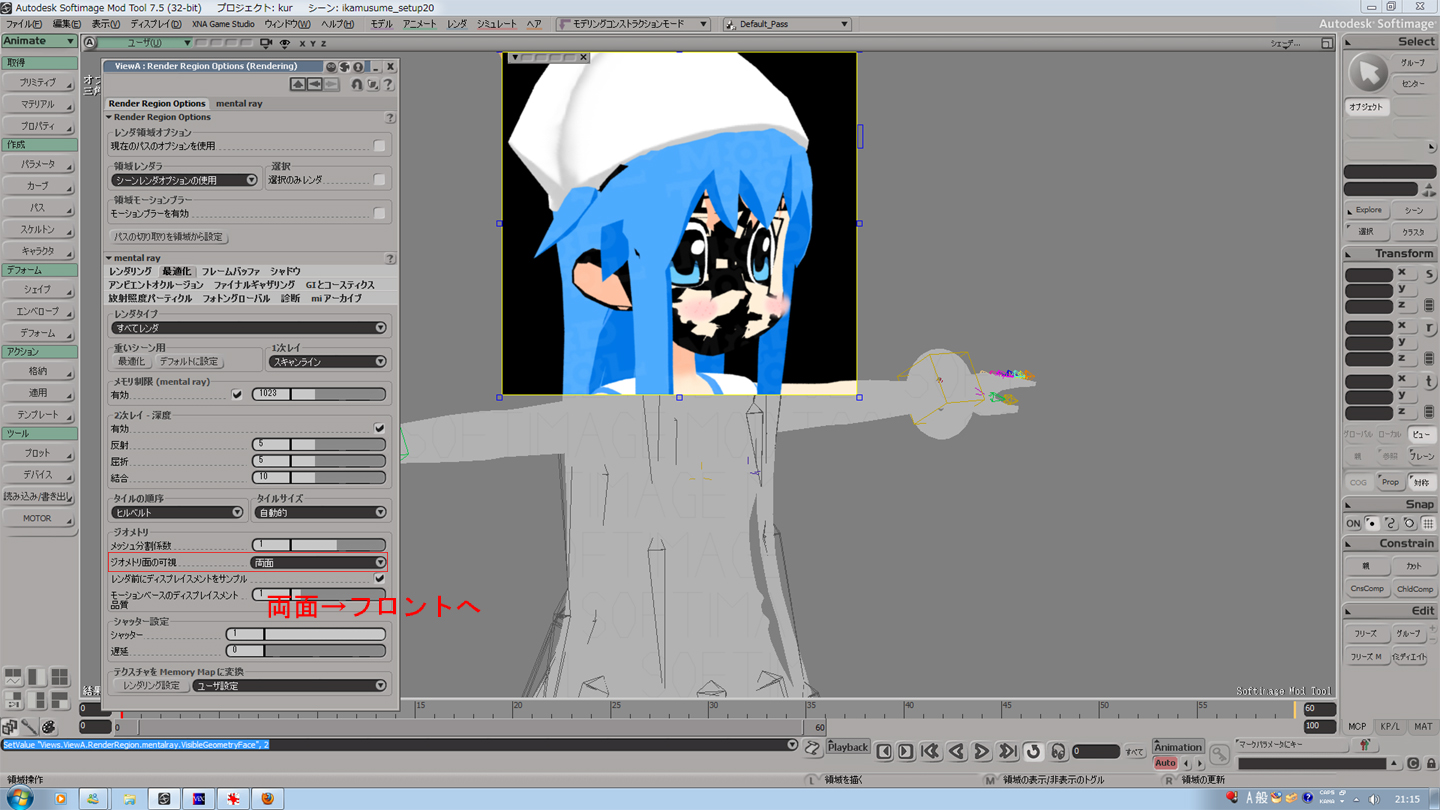The height and width of the screenshot is (810, 1440).
Task: Click the grid snap icon
Action: [x=1428, y=523]
